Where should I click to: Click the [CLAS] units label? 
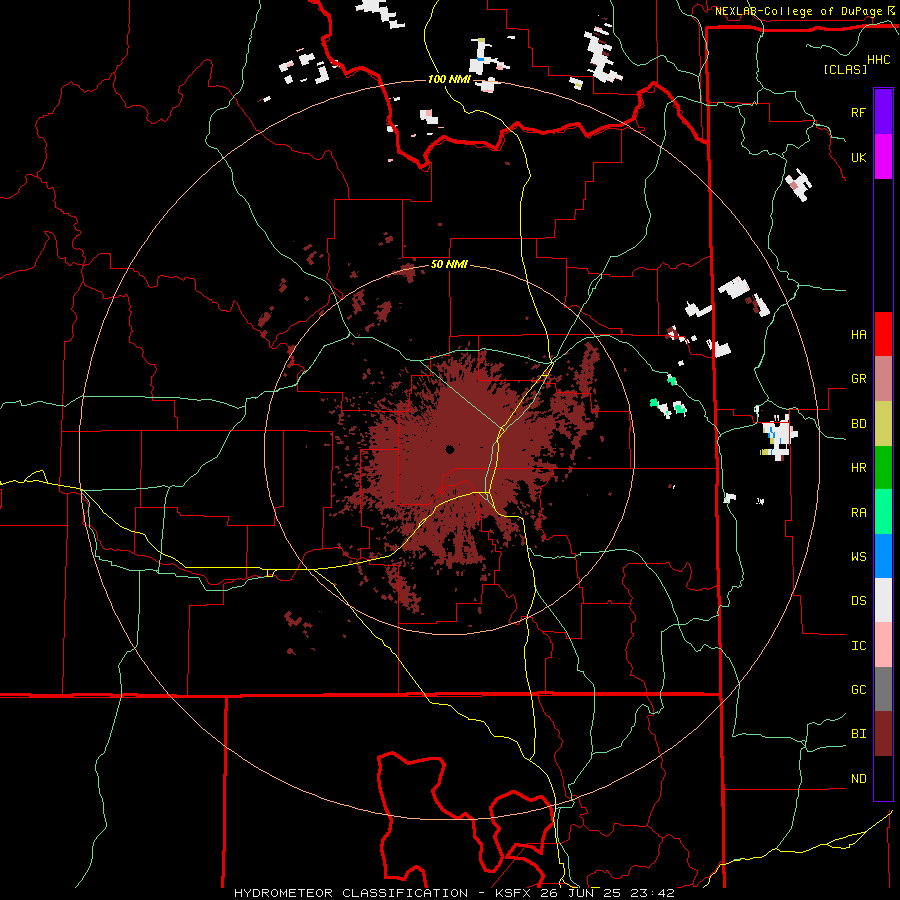[845, 69]
